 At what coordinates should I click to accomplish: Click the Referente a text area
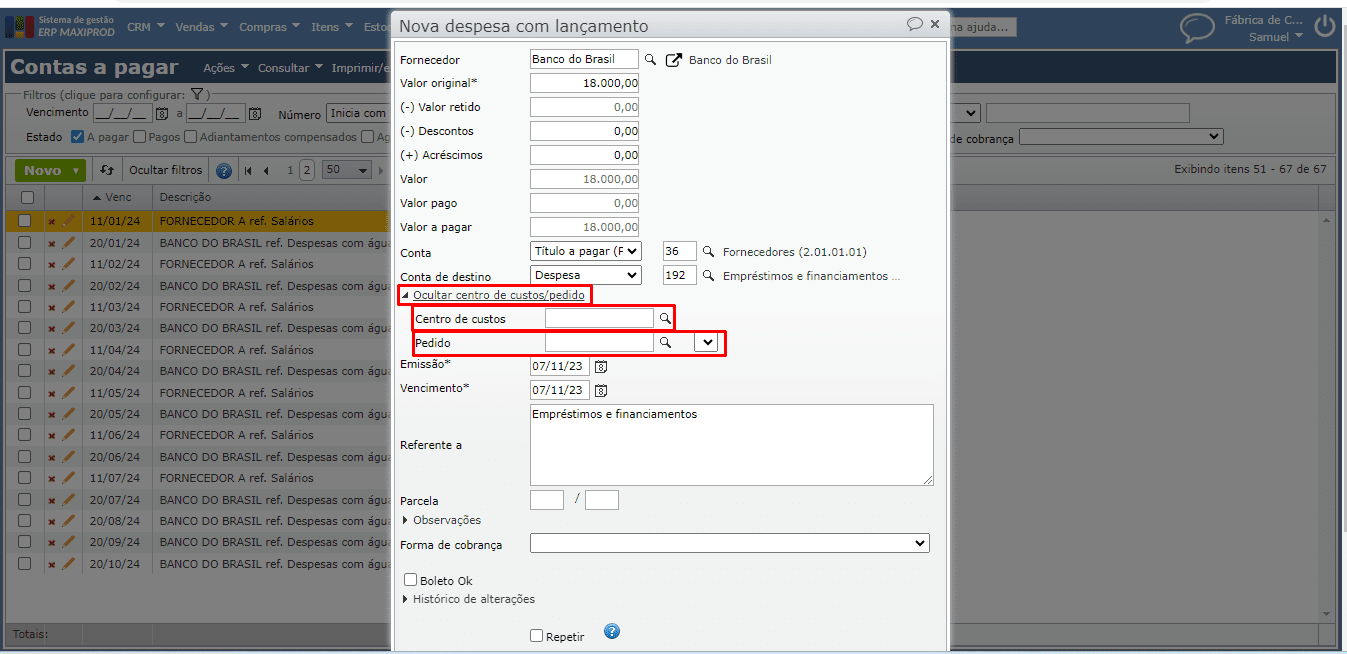click(731, 445)
